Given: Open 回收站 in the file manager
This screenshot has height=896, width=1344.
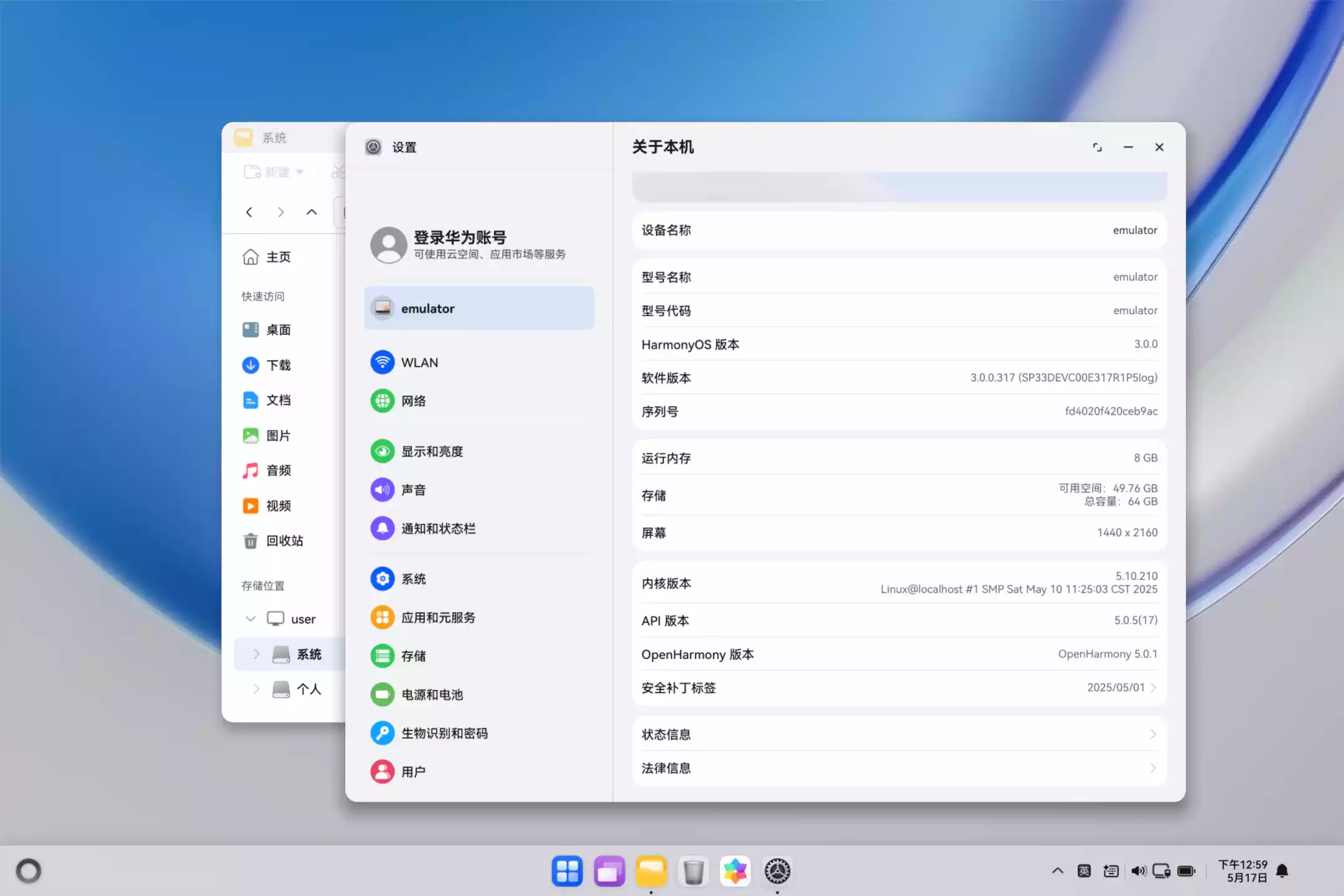Looking at the screenshot, I should tap(273, 541).
